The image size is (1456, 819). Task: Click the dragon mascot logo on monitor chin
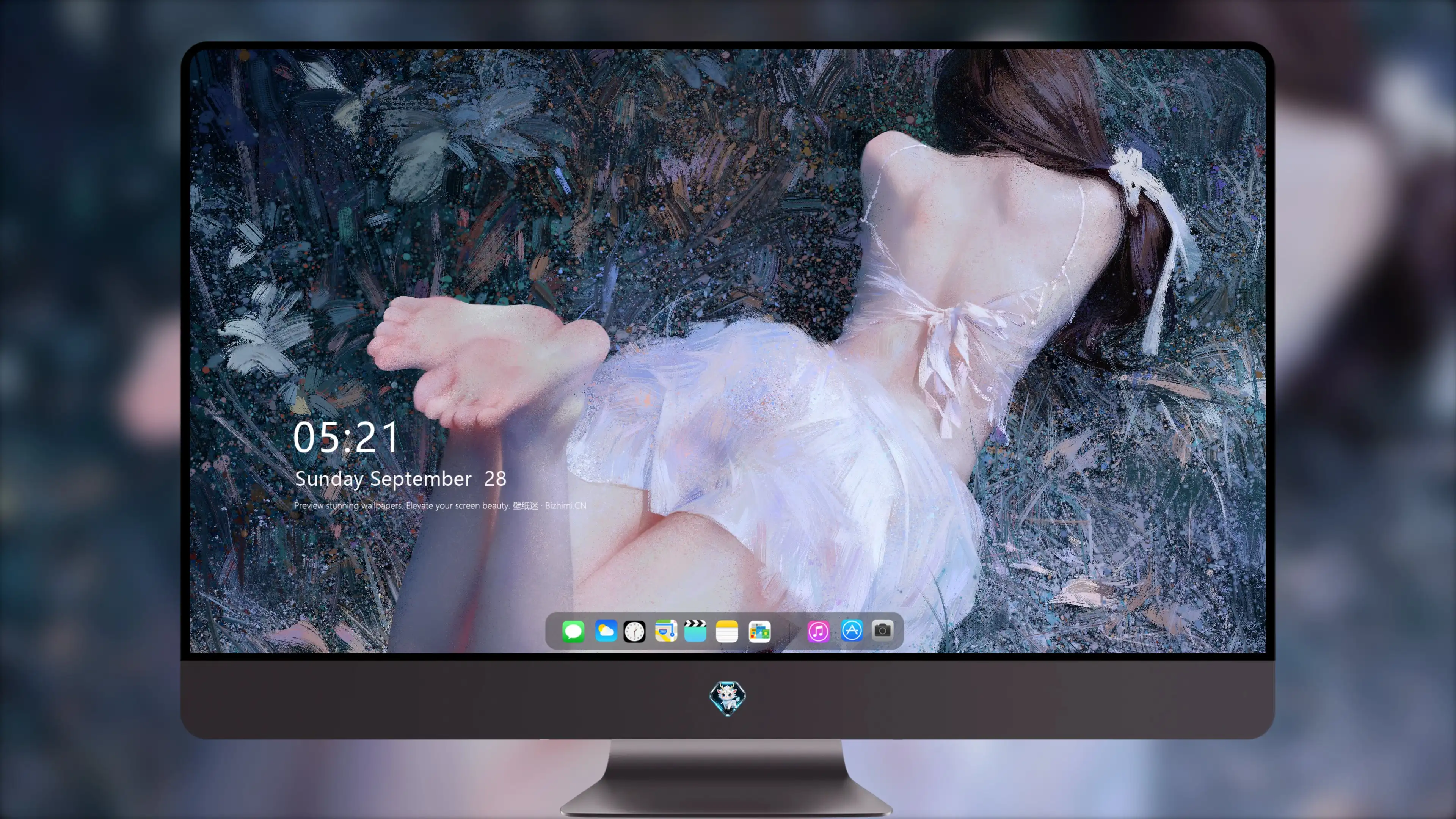coord(728,698)
